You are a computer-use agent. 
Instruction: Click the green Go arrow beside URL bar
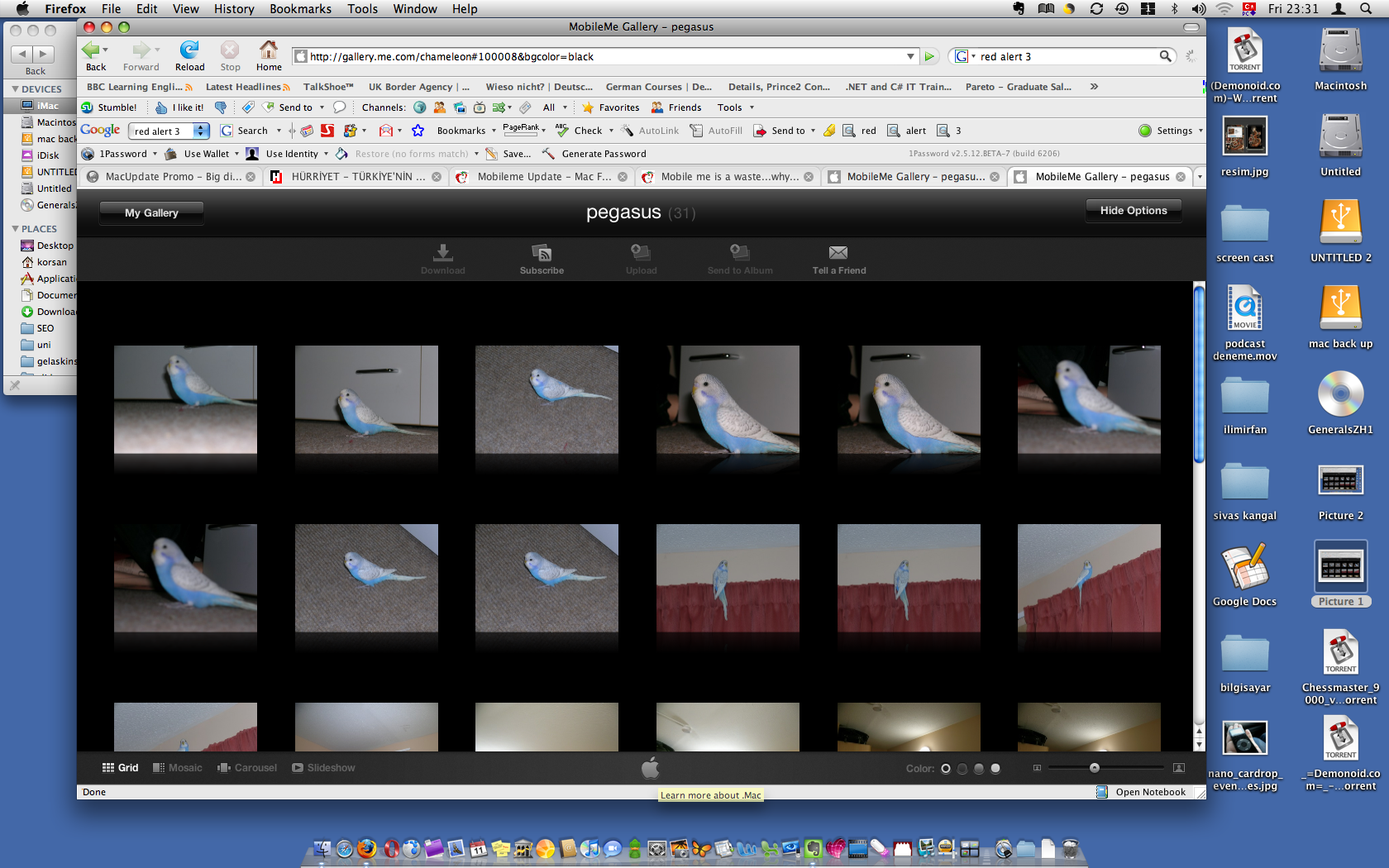(930, 57)
